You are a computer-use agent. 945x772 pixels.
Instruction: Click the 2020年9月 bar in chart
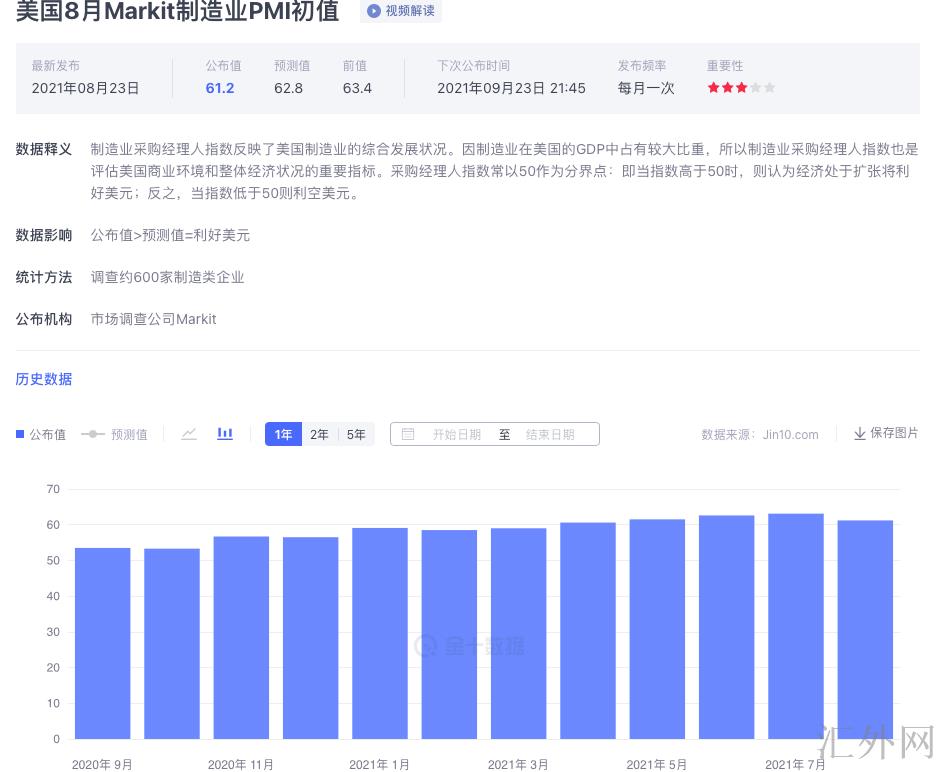(102, 643)
